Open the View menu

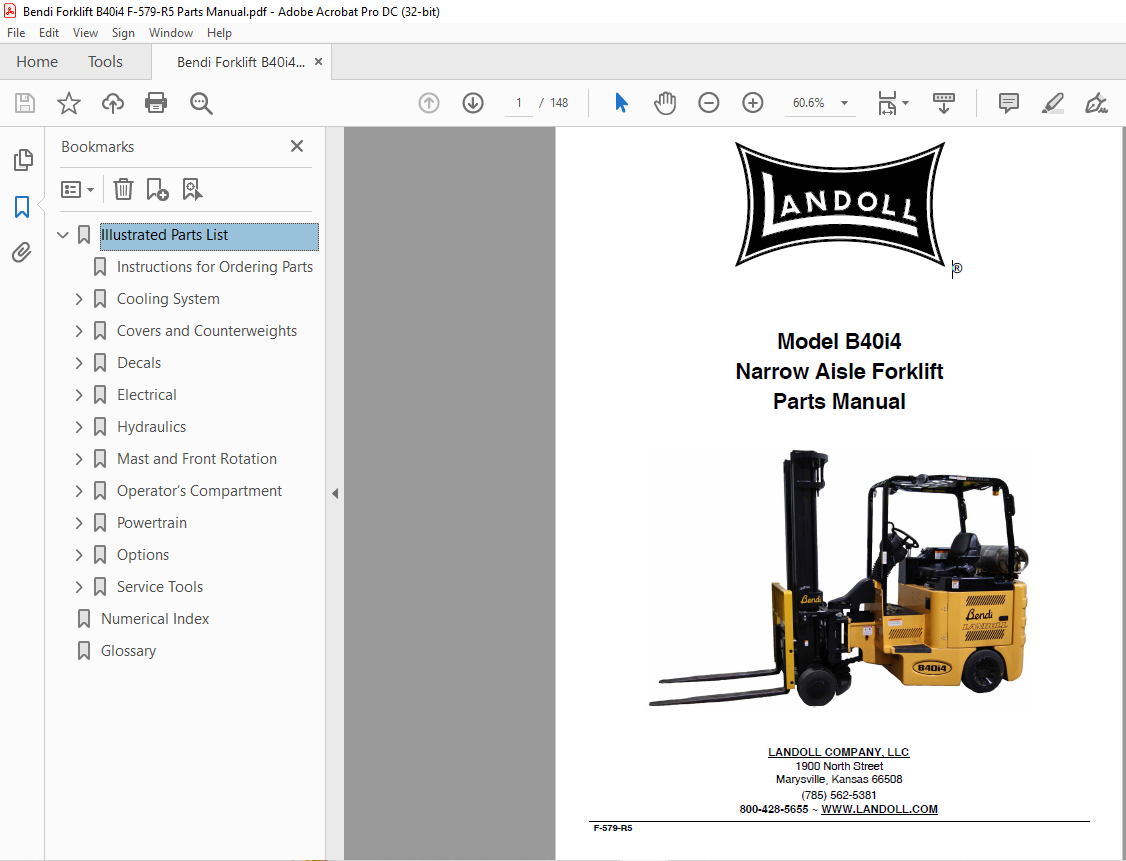point(85,33)
